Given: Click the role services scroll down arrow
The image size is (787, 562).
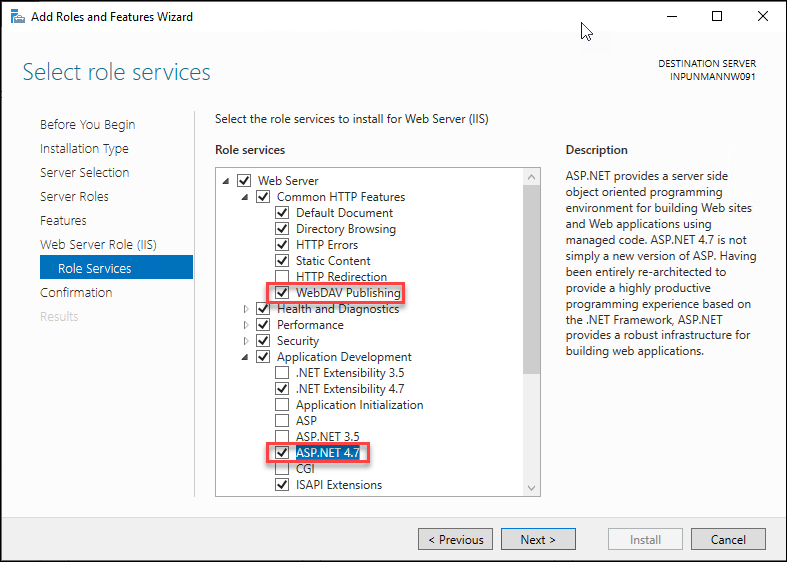Looking at the screenshot, I should 531,487.
